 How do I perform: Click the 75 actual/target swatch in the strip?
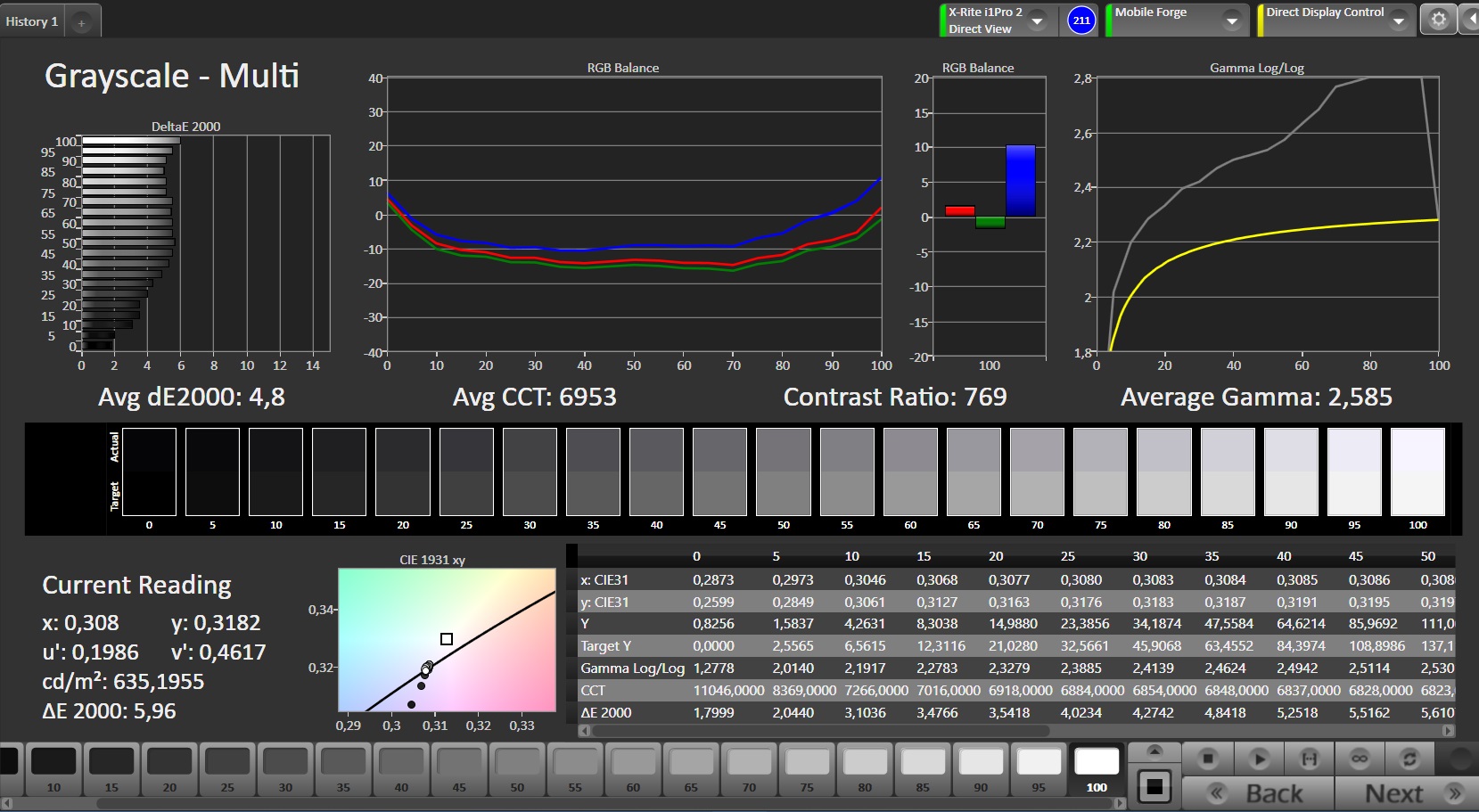[1100, 472]
